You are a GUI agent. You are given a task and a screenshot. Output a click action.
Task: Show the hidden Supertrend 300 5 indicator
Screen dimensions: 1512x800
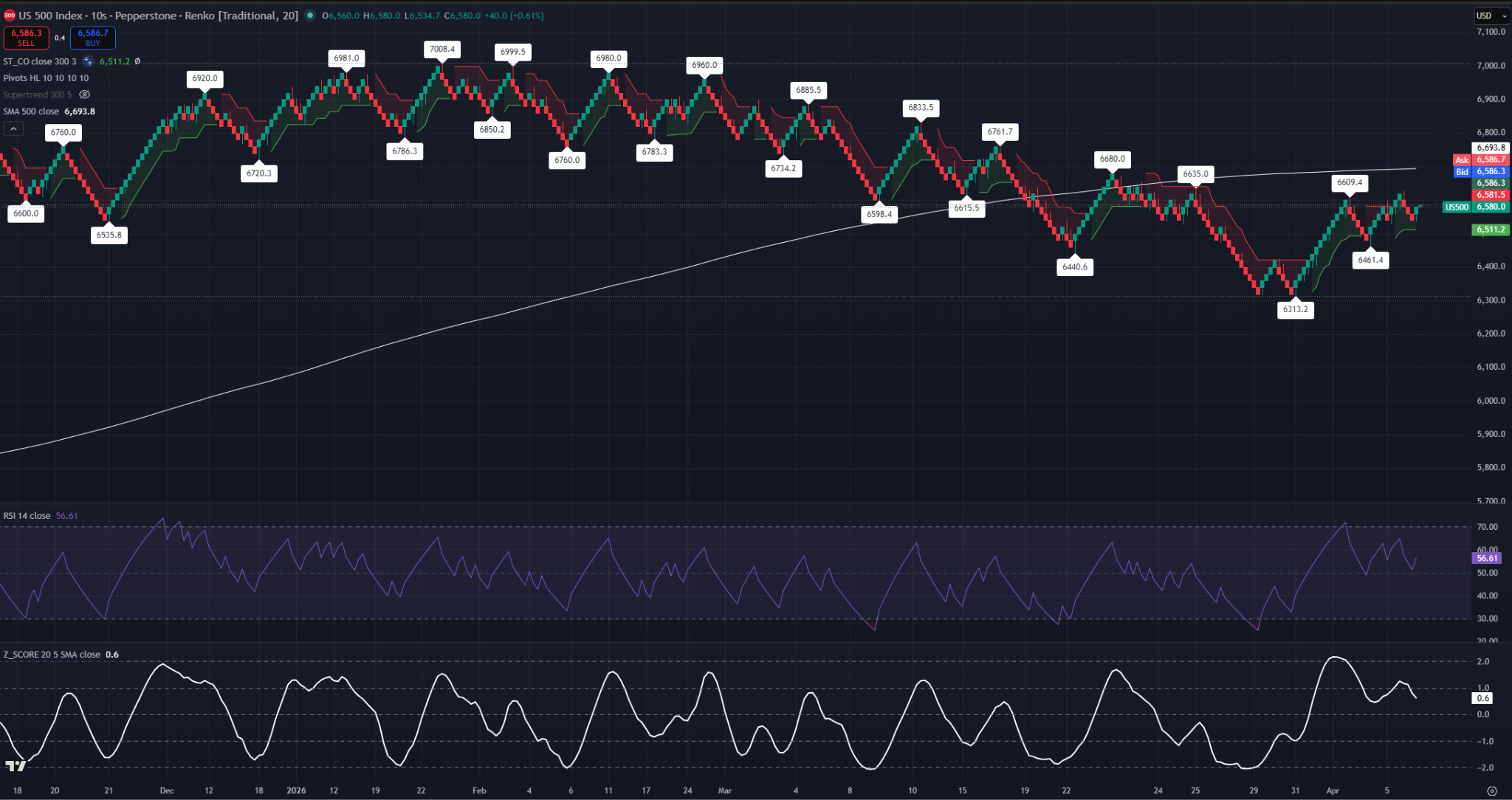click(85, 94)
